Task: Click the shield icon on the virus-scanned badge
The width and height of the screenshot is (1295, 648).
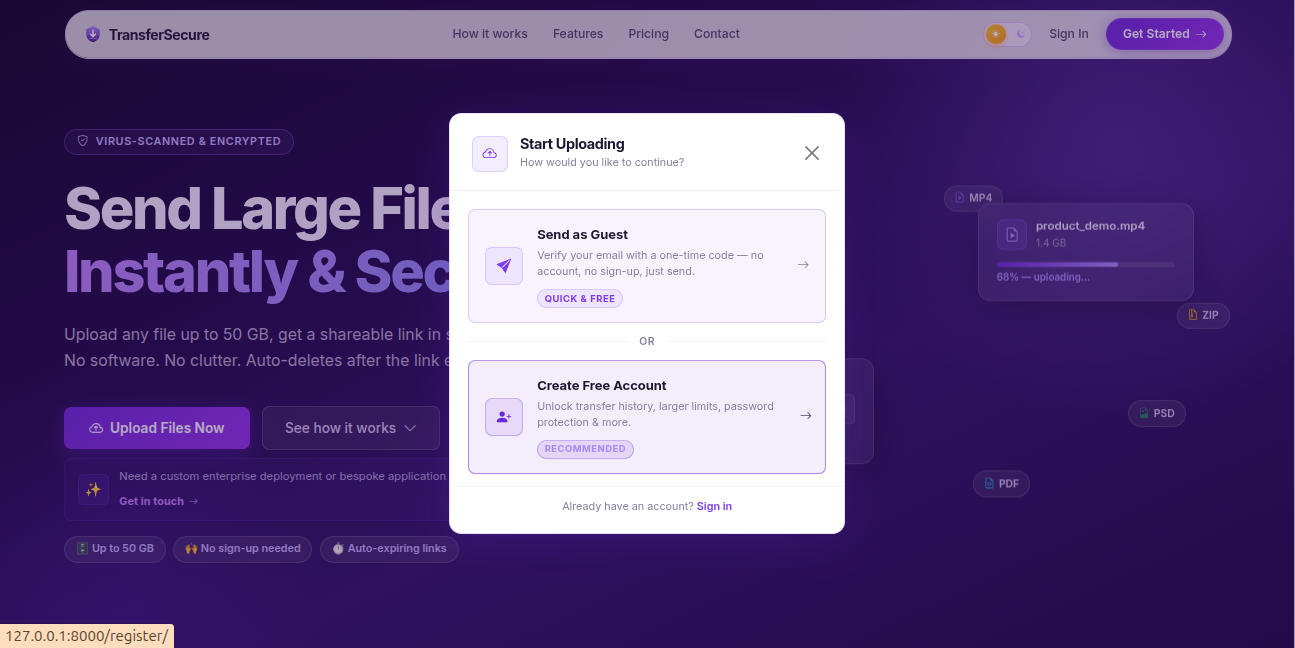Action: coord(82,141)
